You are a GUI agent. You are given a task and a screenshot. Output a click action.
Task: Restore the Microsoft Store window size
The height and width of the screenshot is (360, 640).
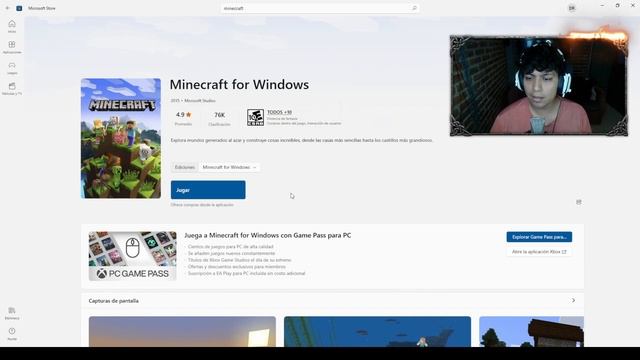click(x=617, y=6)
